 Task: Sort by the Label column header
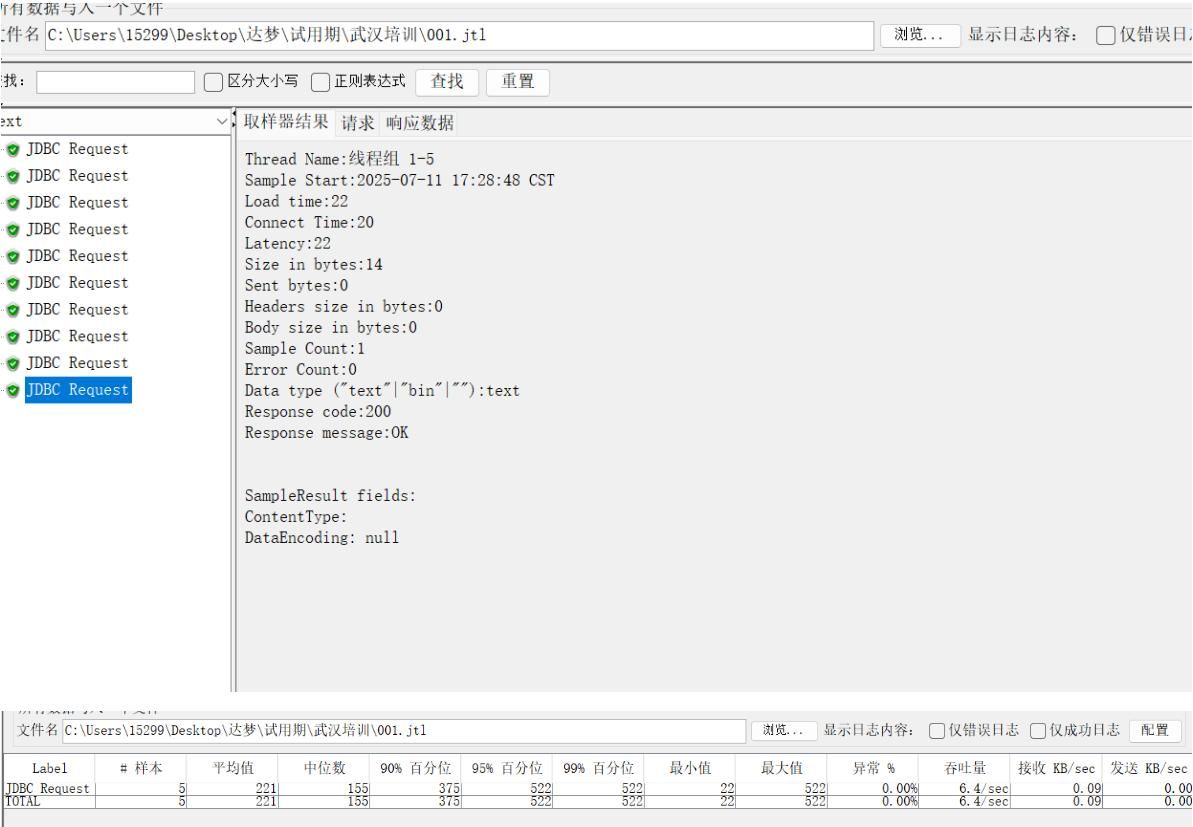pyautogui.click(x=49, y=768)
